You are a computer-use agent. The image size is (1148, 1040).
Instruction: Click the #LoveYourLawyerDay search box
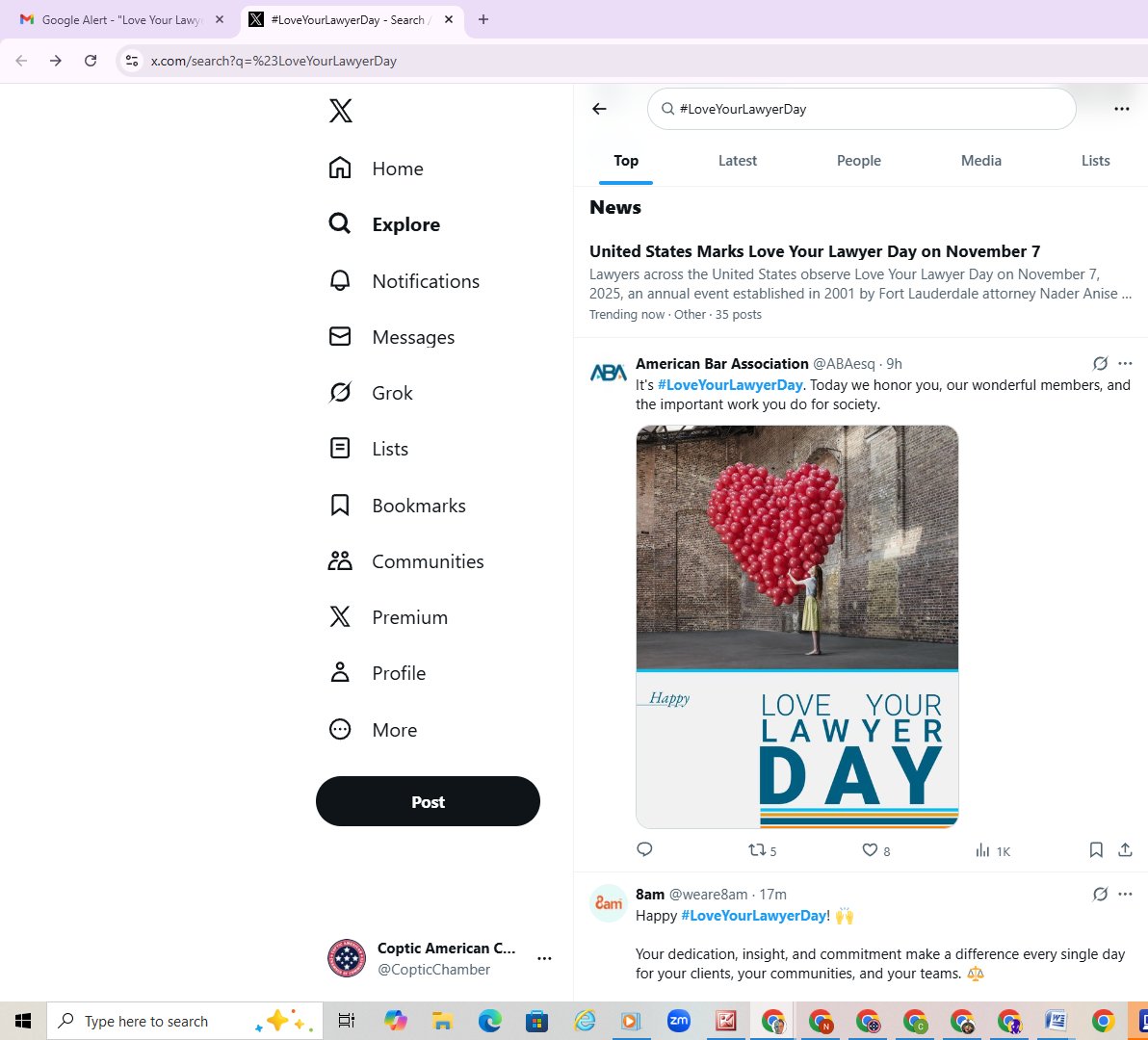(x=861, y=109)
